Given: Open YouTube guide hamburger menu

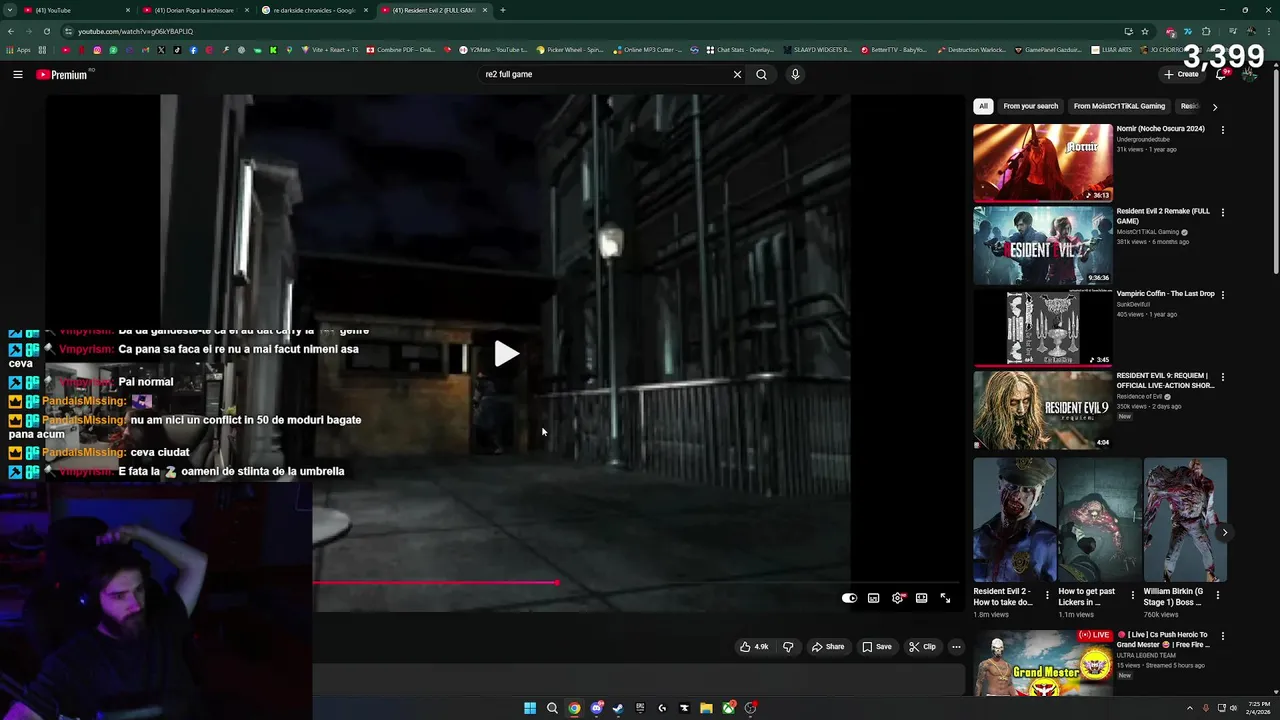Looking at the screenshot, I should pyautogui.click(x=17, y=74).
